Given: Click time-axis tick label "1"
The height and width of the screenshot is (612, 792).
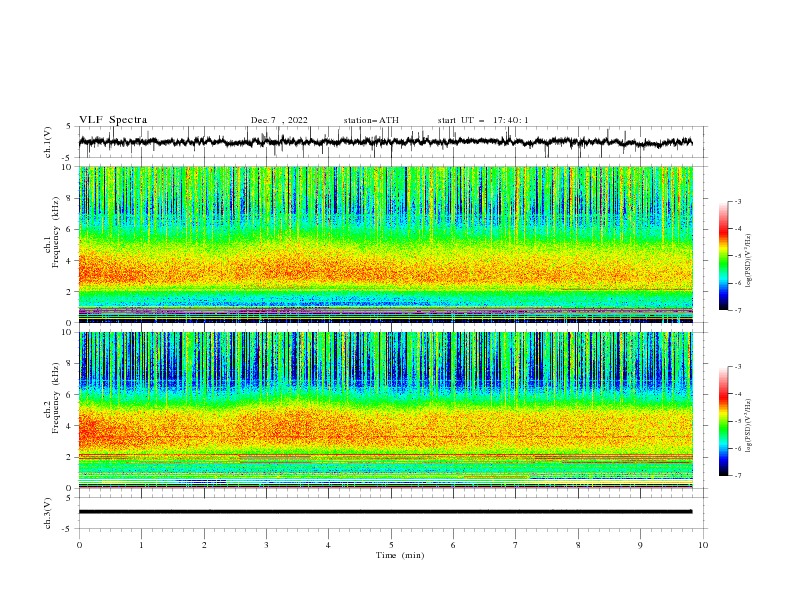Looking at the screenshot, I should 141,545.
